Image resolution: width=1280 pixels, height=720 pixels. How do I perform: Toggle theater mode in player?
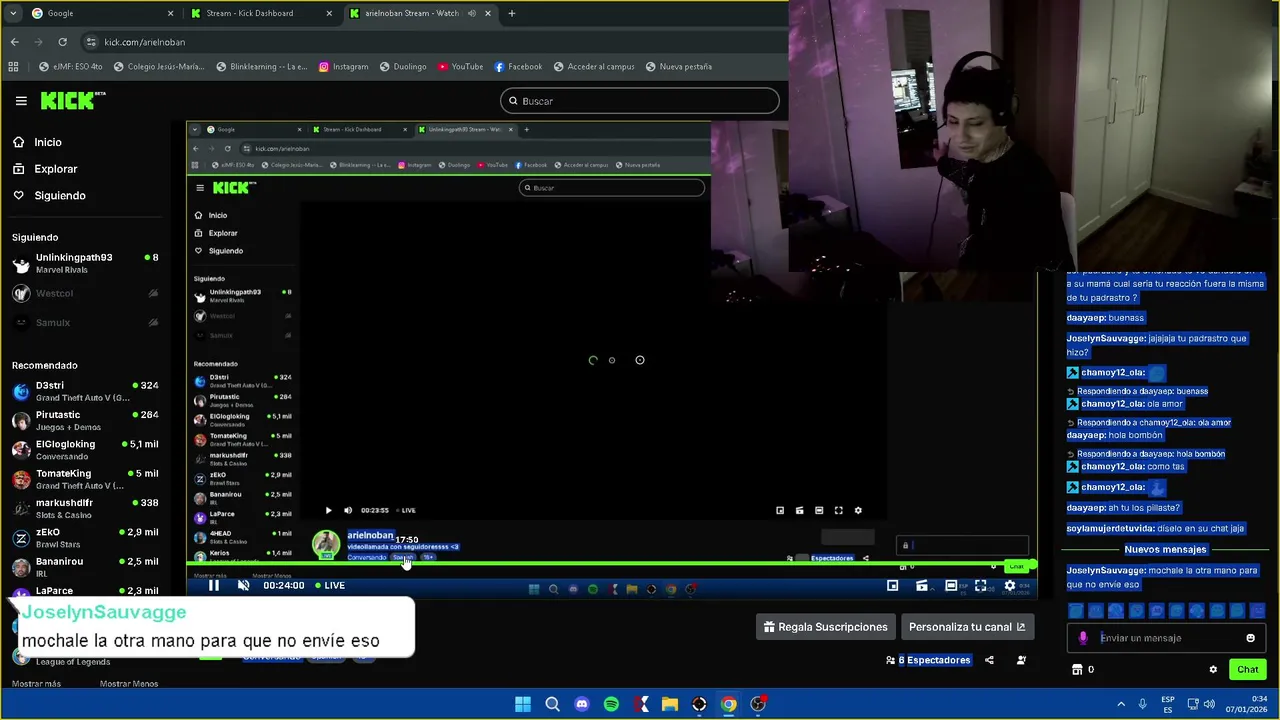pos(951,586)
